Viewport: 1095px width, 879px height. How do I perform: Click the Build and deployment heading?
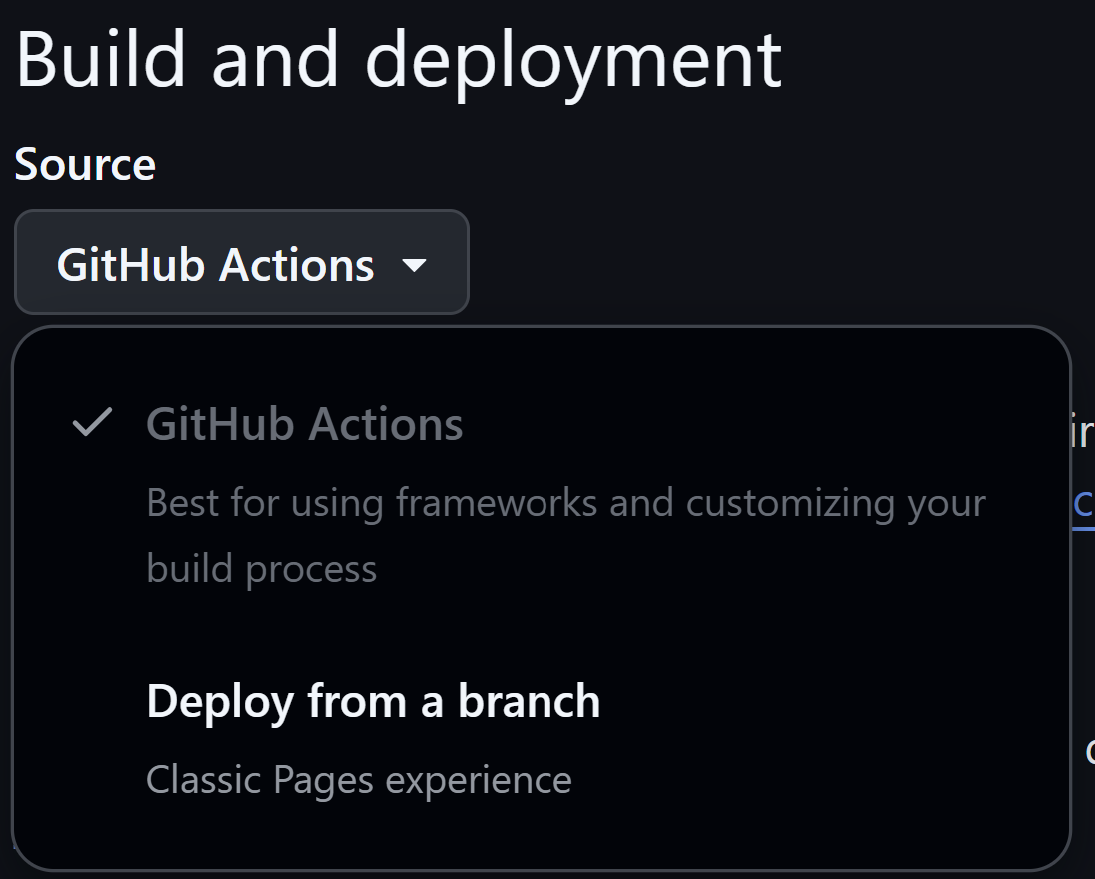pyautogui.click(x=398, y=58)
